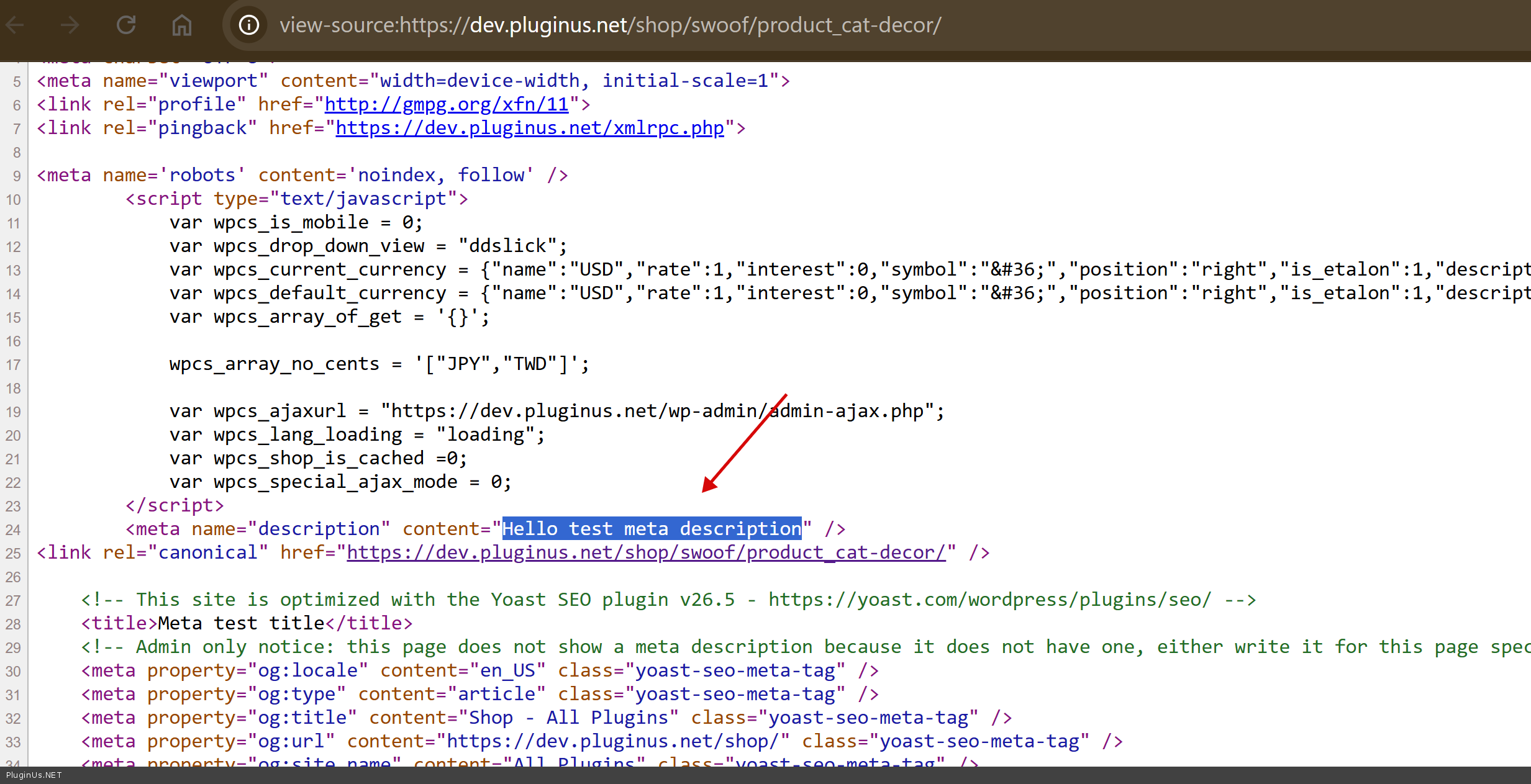Image resolution: width=1531 pixels, height=784 pixels.
Task: Reload the page with refresh icon
Action: pyautogui.click(x=126, y=25)
